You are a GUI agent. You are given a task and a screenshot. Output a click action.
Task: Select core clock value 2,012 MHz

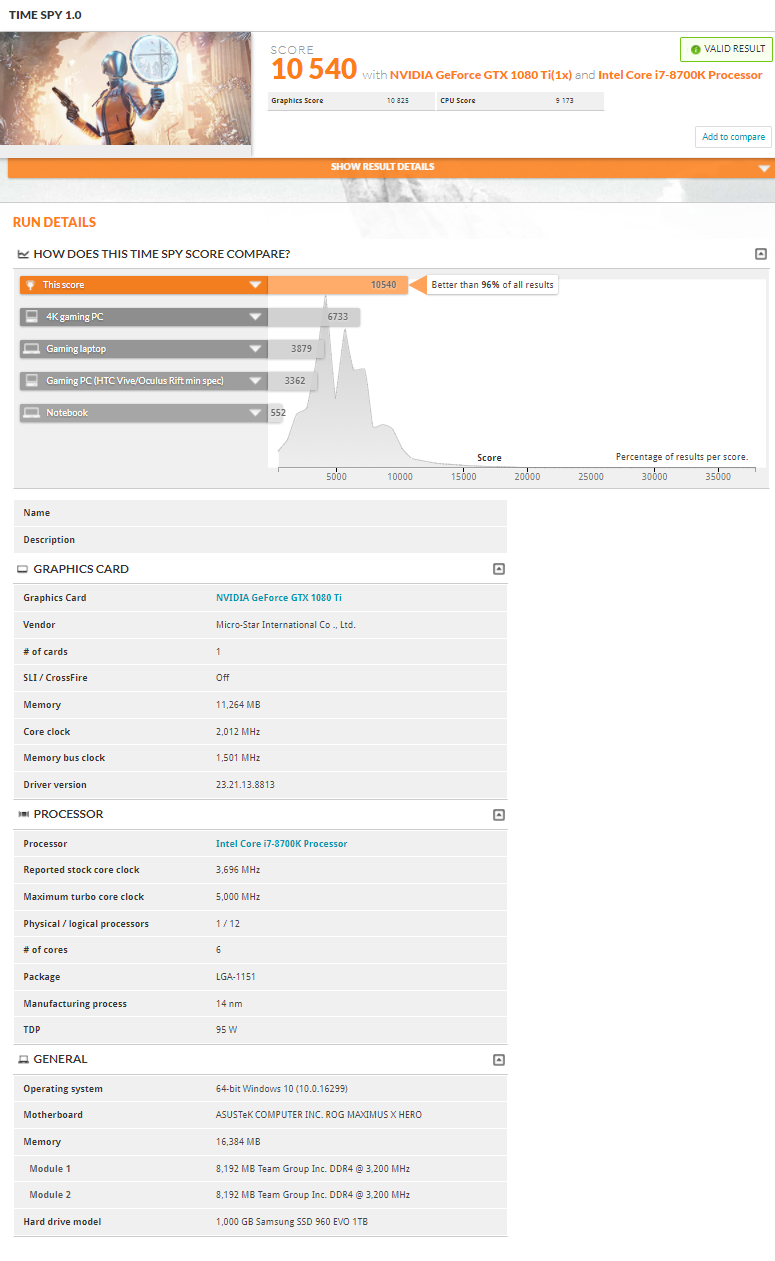pyautogui.click(x=238, y=732)
